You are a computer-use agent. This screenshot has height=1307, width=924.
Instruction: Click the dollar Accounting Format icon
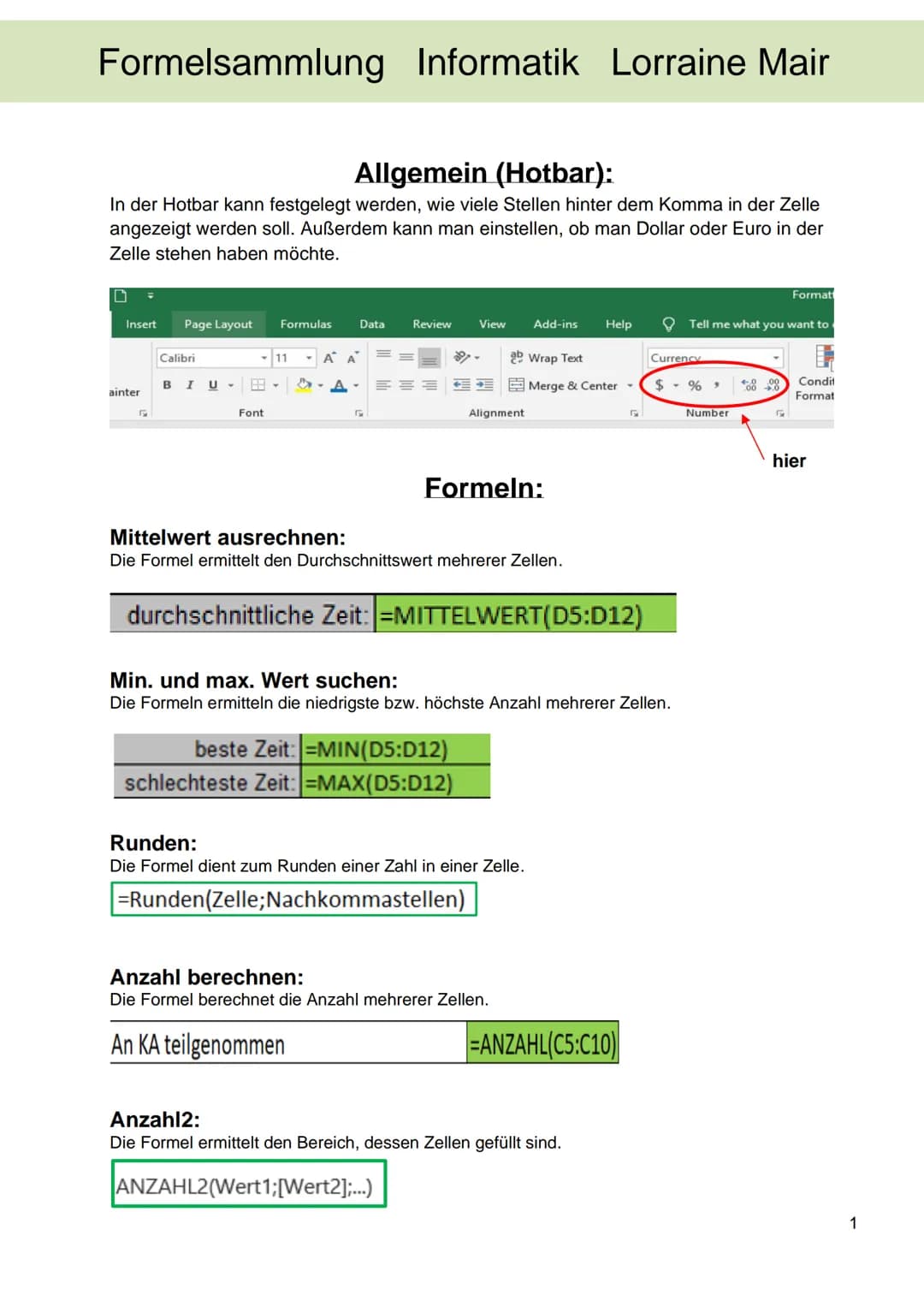pyautogui.click(x=659, y=385)
